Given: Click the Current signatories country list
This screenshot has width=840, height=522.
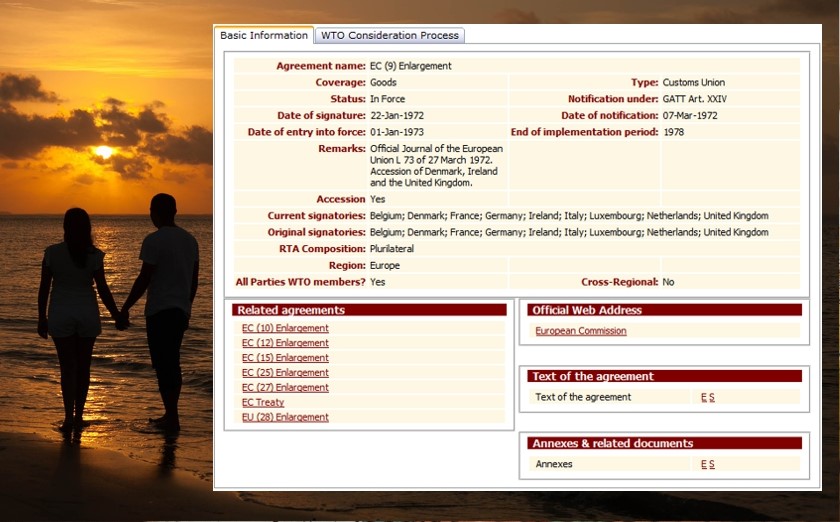Looking at the screenshot, I should click(x=569, y=216).
